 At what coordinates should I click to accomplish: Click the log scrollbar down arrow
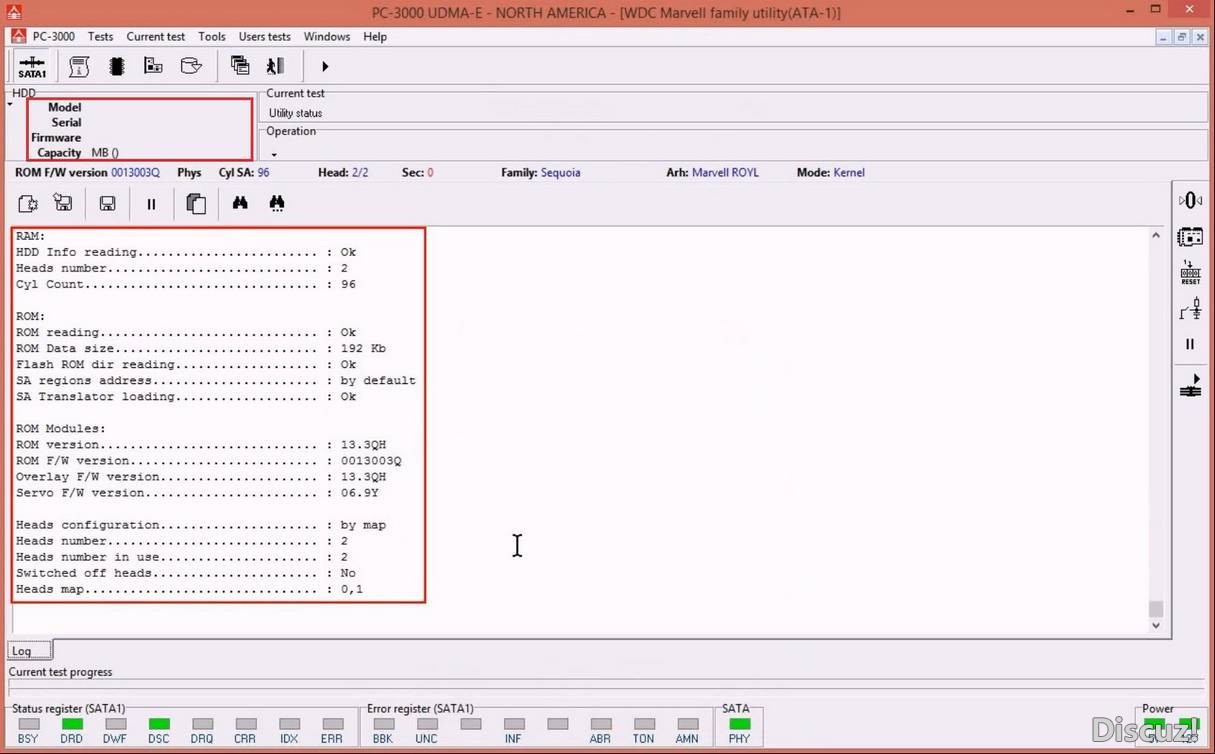coord(1156,626)
